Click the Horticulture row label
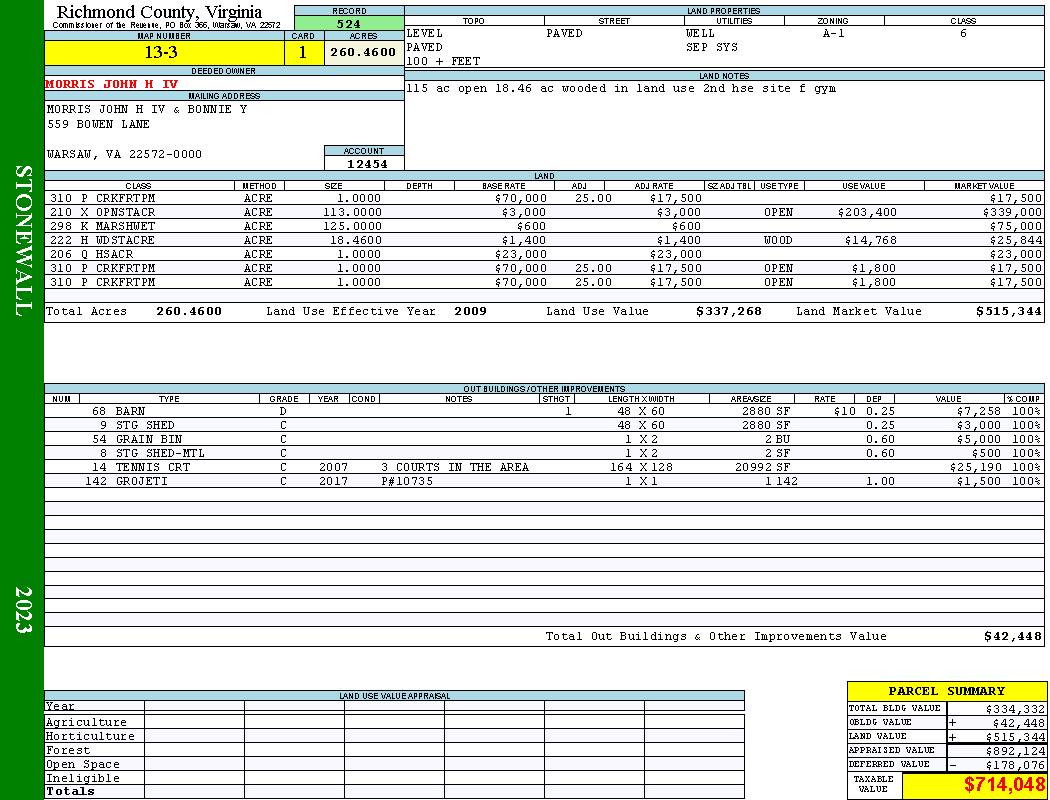This screenshot has height=800, width=1050. coord(90,736)
